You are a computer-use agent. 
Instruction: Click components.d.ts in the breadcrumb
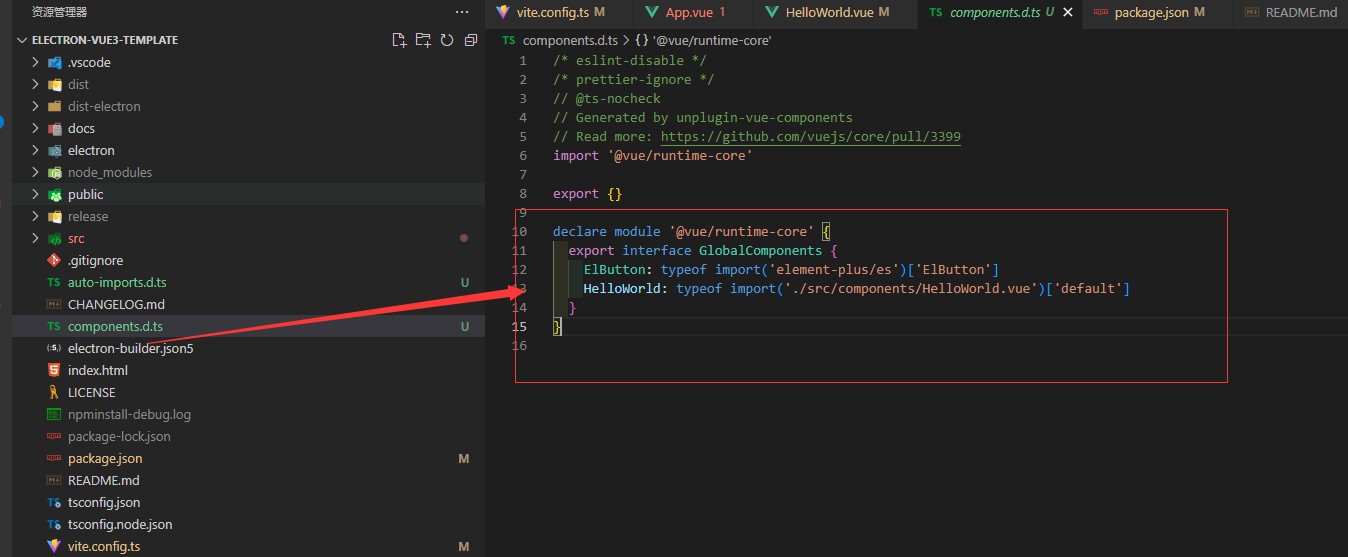[571, 40]
